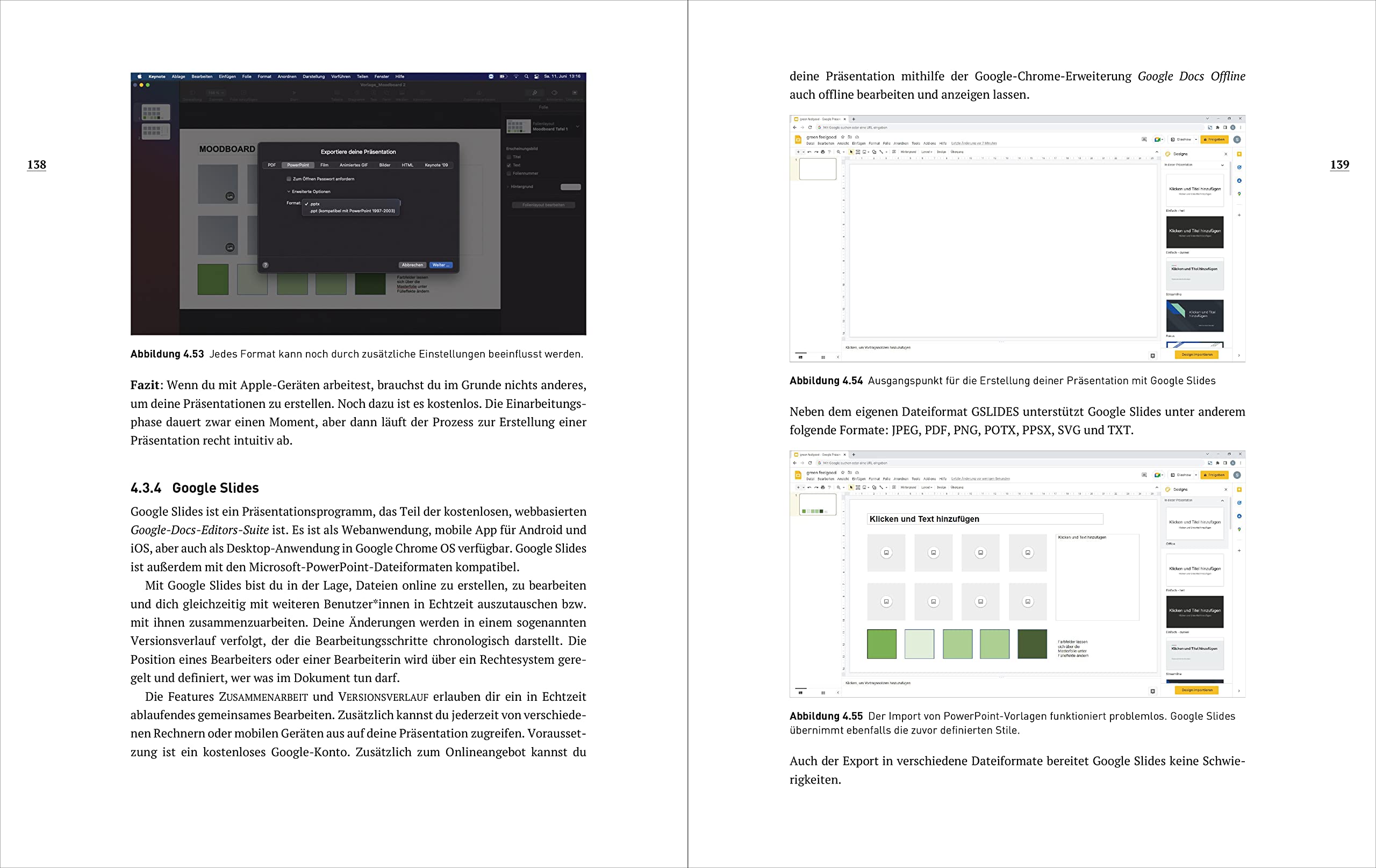Select the PDF tab in export dialog
This screenshot has width=1376, height=868.
(x=272, y=165)
